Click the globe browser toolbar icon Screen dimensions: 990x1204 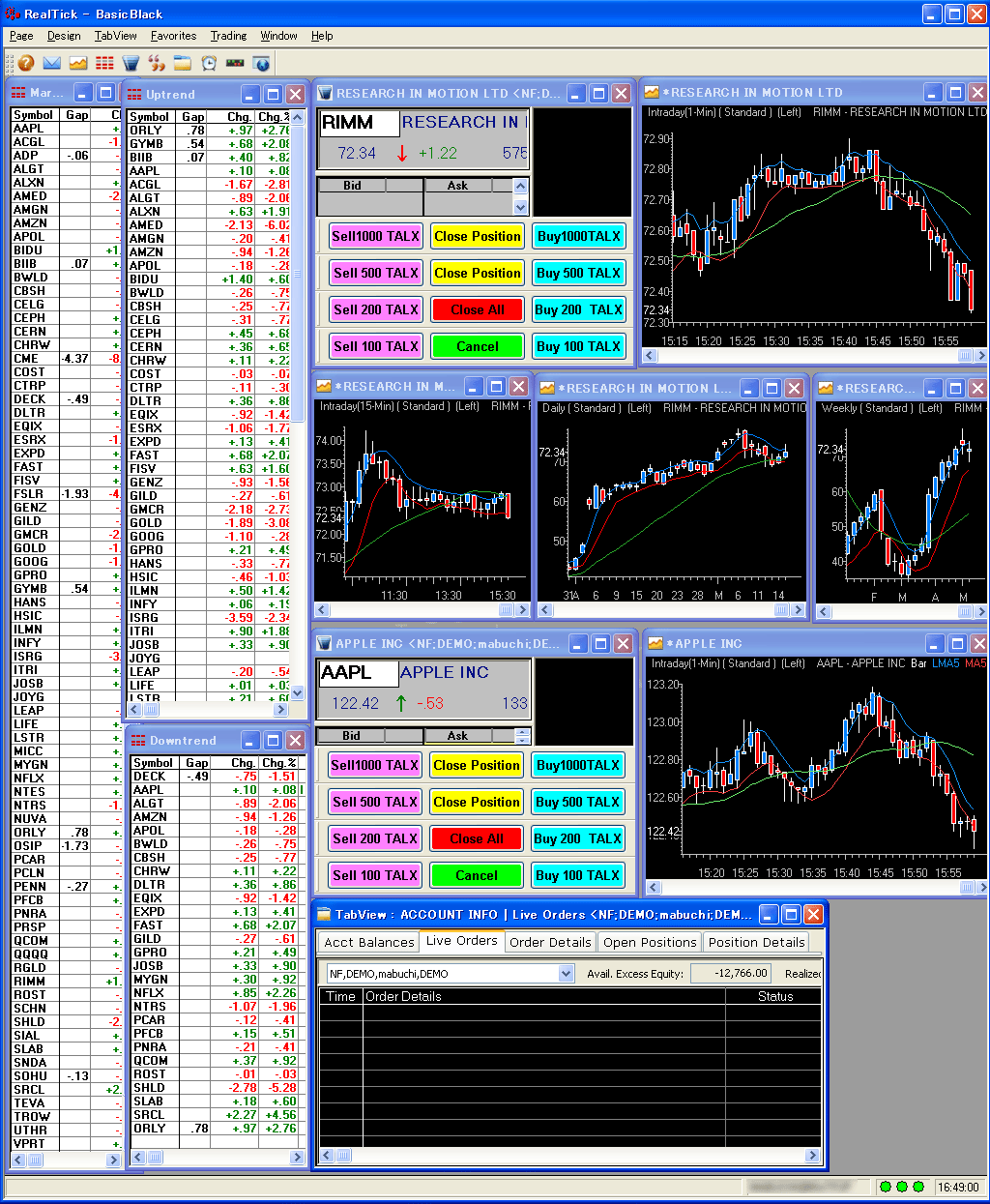[261, 63]
